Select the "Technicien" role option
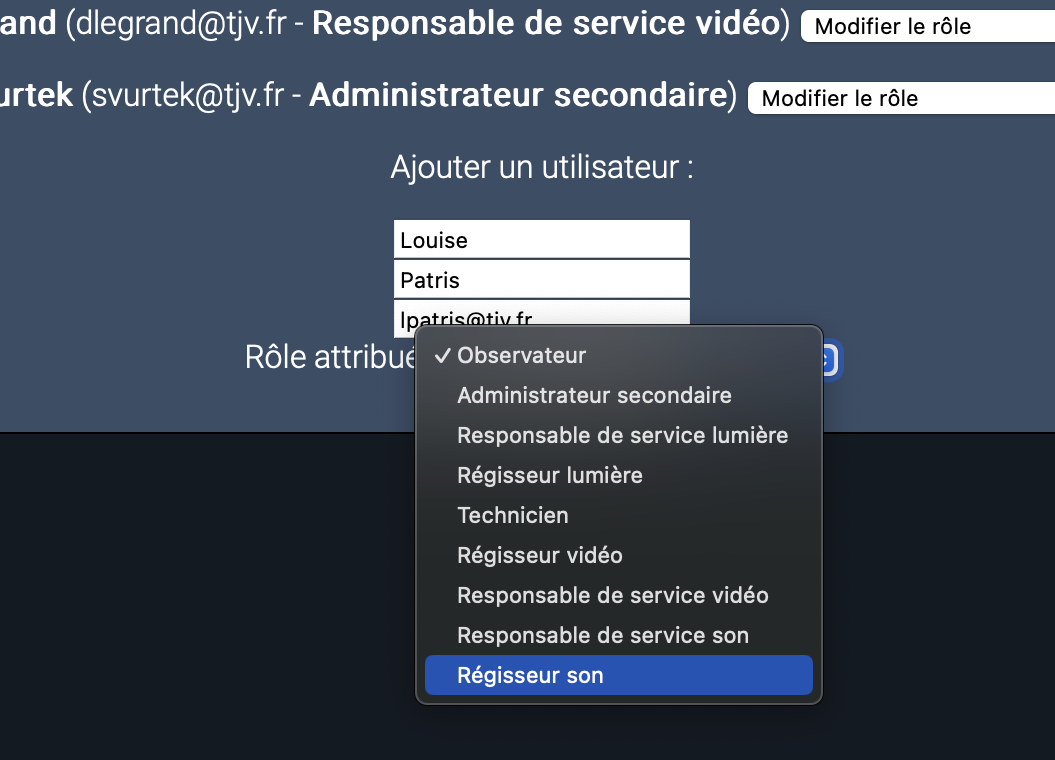 pos(512,515)
